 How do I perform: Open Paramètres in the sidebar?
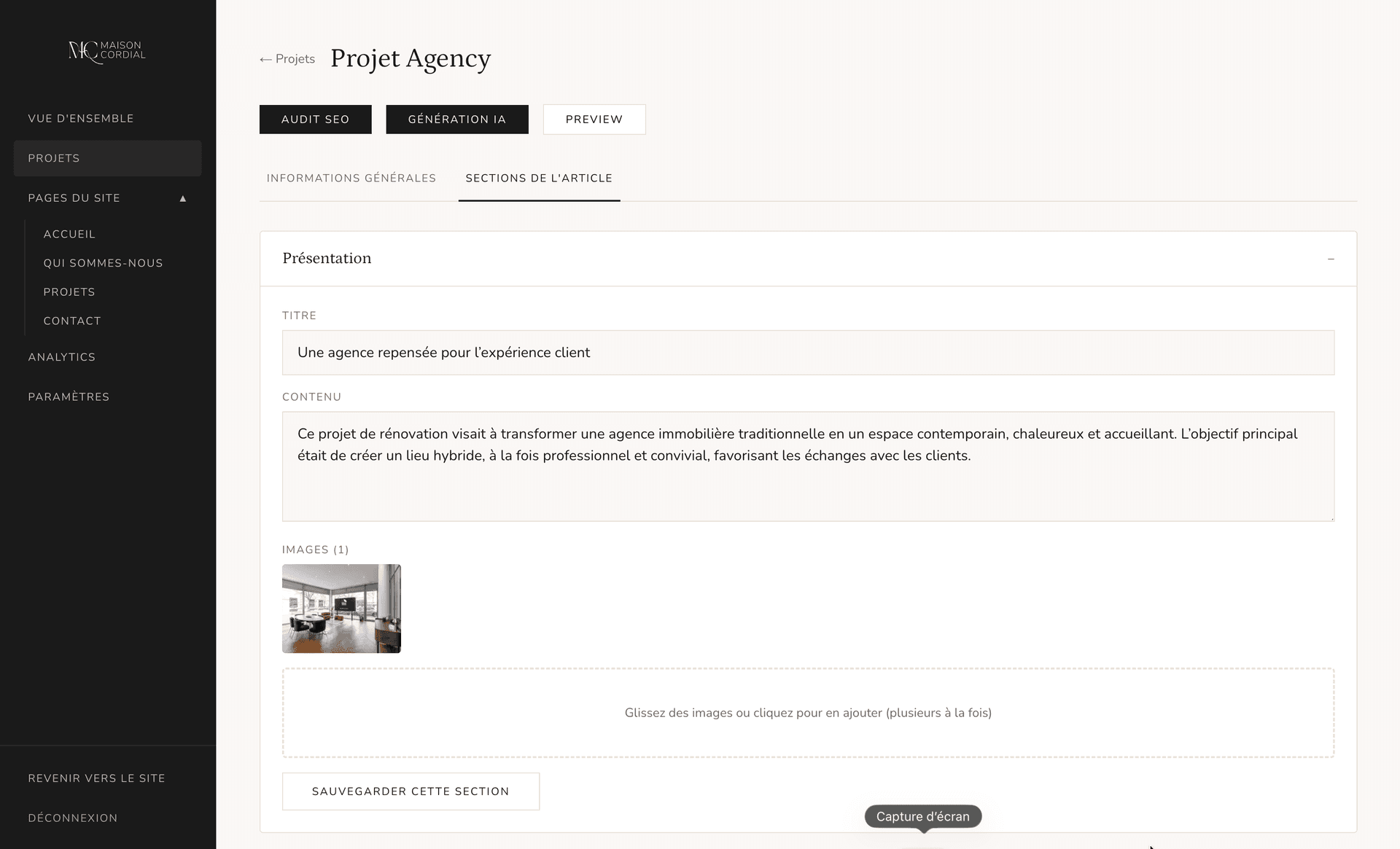pos(69,397)
